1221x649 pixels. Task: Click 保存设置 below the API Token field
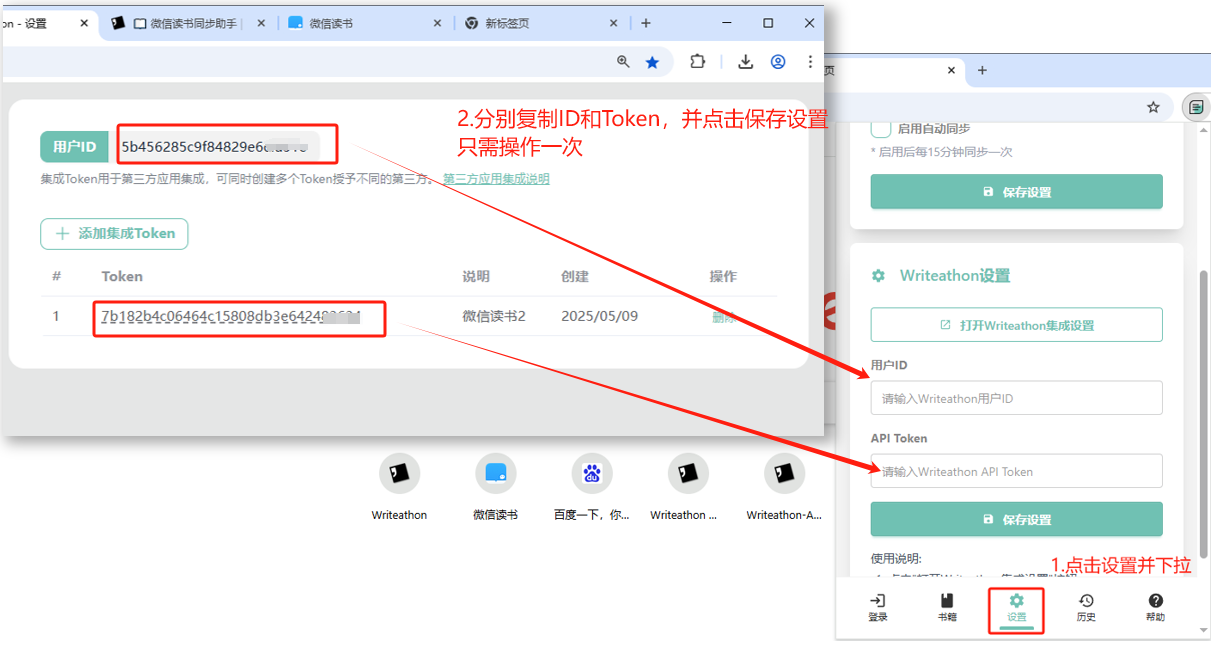1016,519
